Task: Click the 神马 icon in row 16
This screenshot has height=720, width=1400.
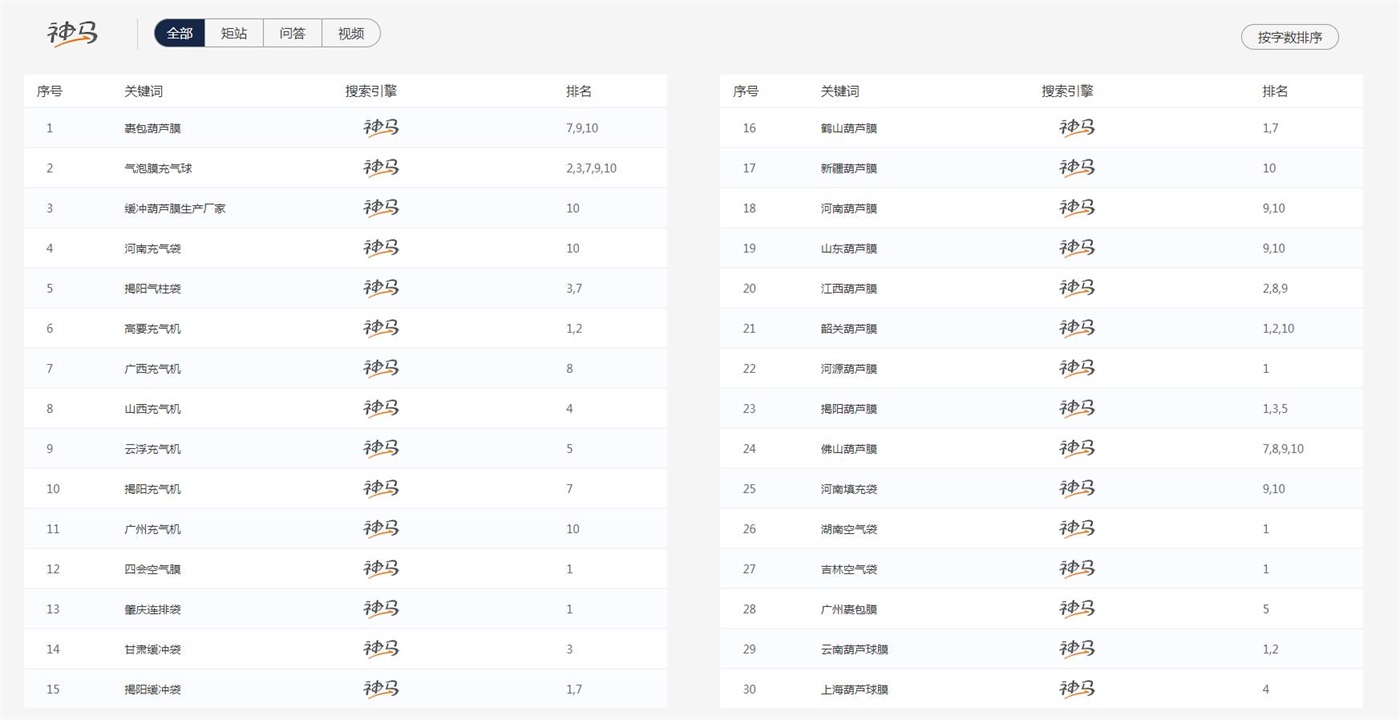Action: (x=1077, y=128)
